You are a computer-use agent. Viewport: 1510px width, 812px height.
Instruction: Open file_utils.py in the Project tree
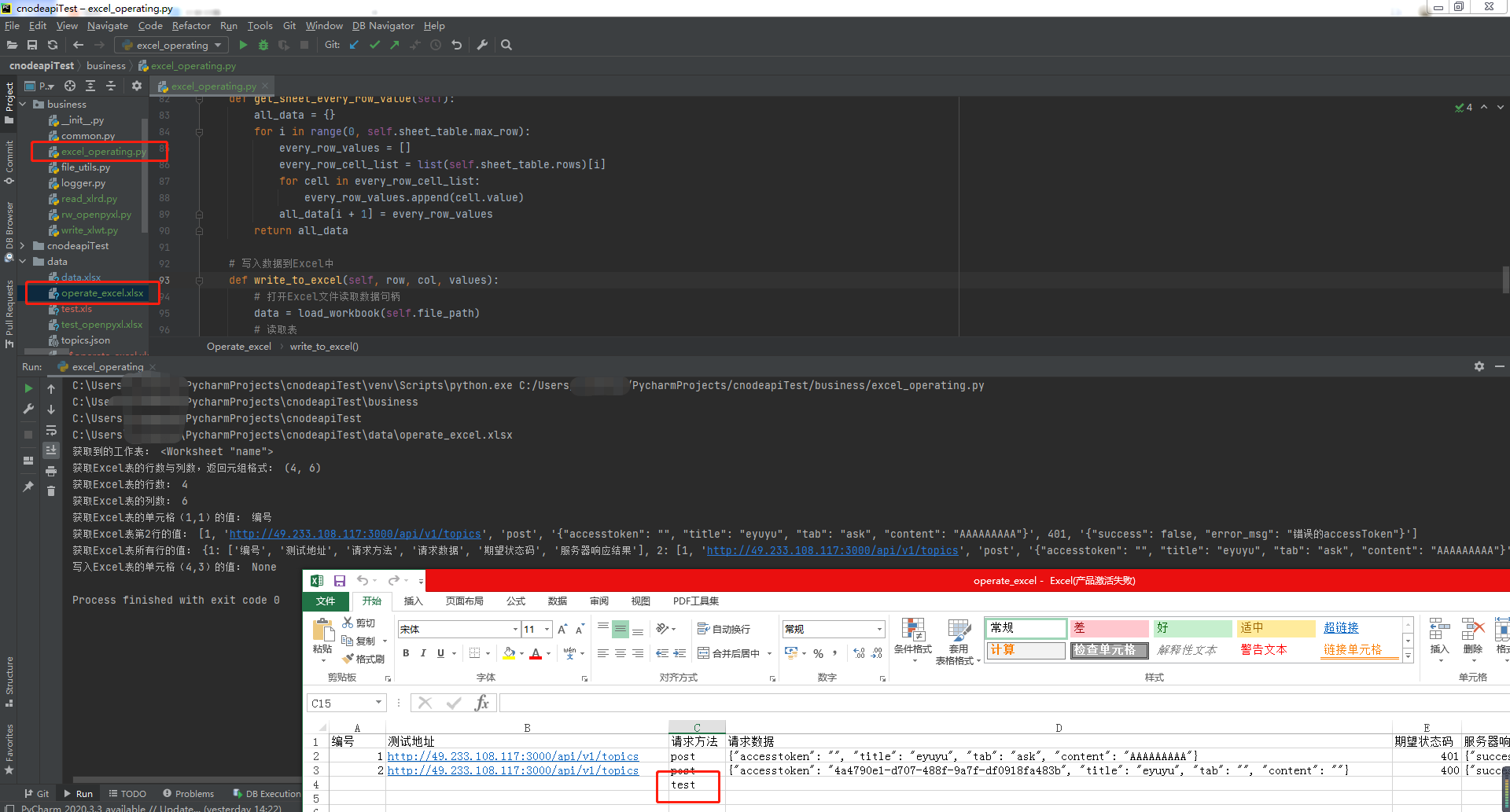pos(85,167)
